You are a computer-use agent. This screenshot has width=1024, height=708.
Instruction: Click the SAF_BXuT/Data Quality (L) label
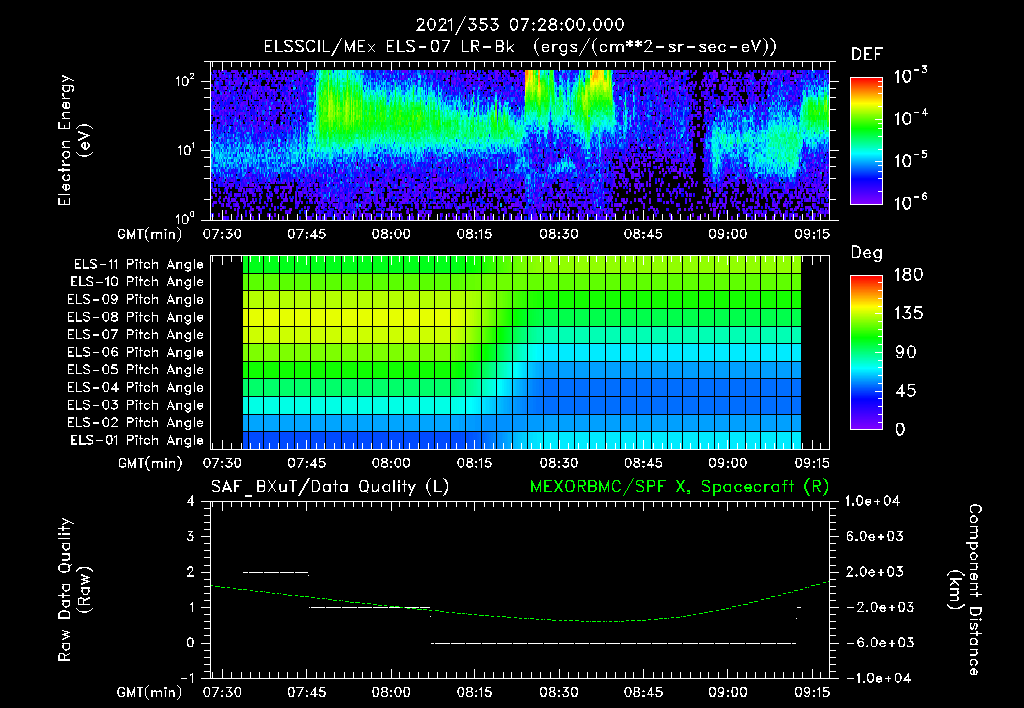click(x=330, y=487)
